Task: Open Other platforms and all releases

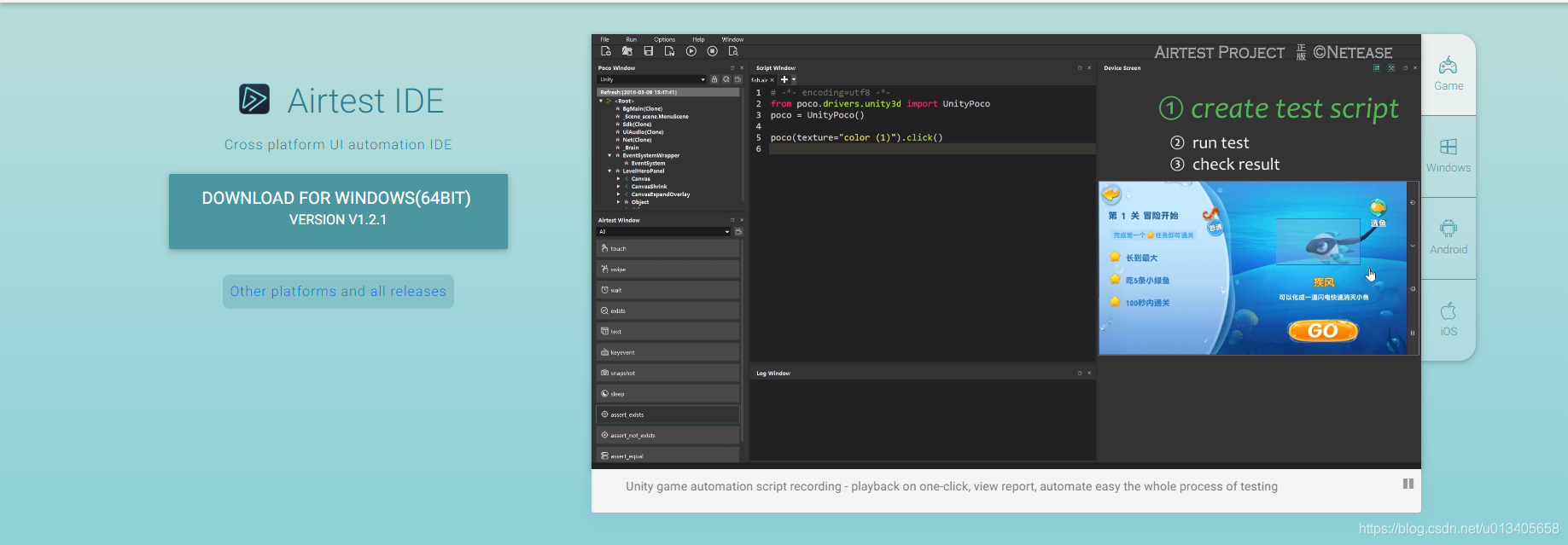Action: [x=338, y=292]
